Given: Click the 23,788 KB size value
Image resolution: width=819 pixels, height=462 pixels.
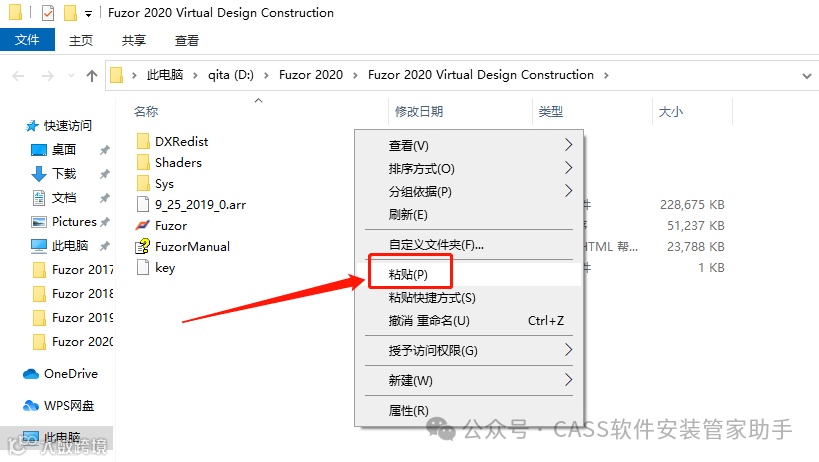Looking at the screenshot, I should click(696, 246).
